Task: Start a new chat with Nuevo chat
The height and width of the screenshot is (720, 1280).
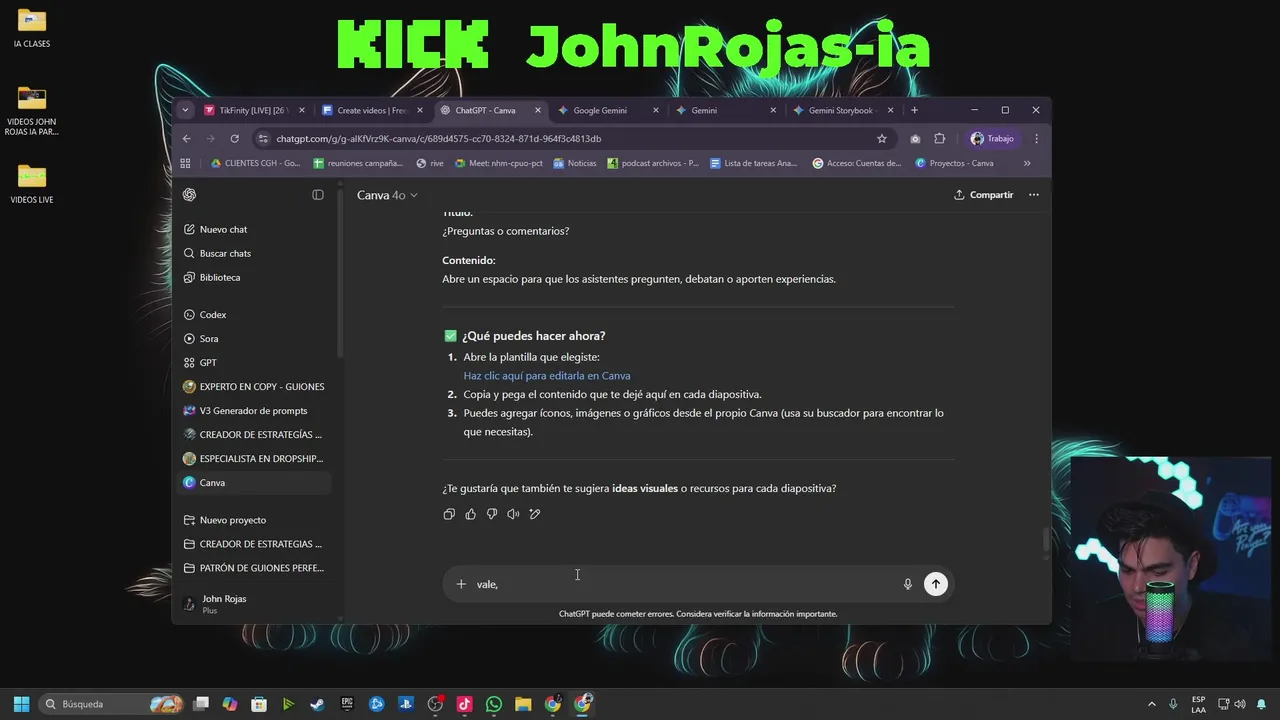Action: point(223,229)
